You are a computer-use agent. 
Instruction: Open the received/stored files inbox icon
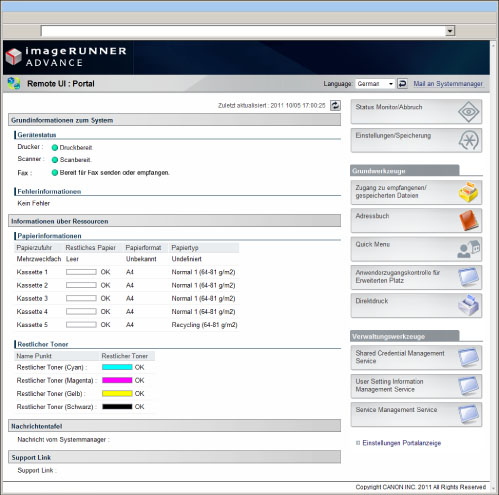click(468, 192)
